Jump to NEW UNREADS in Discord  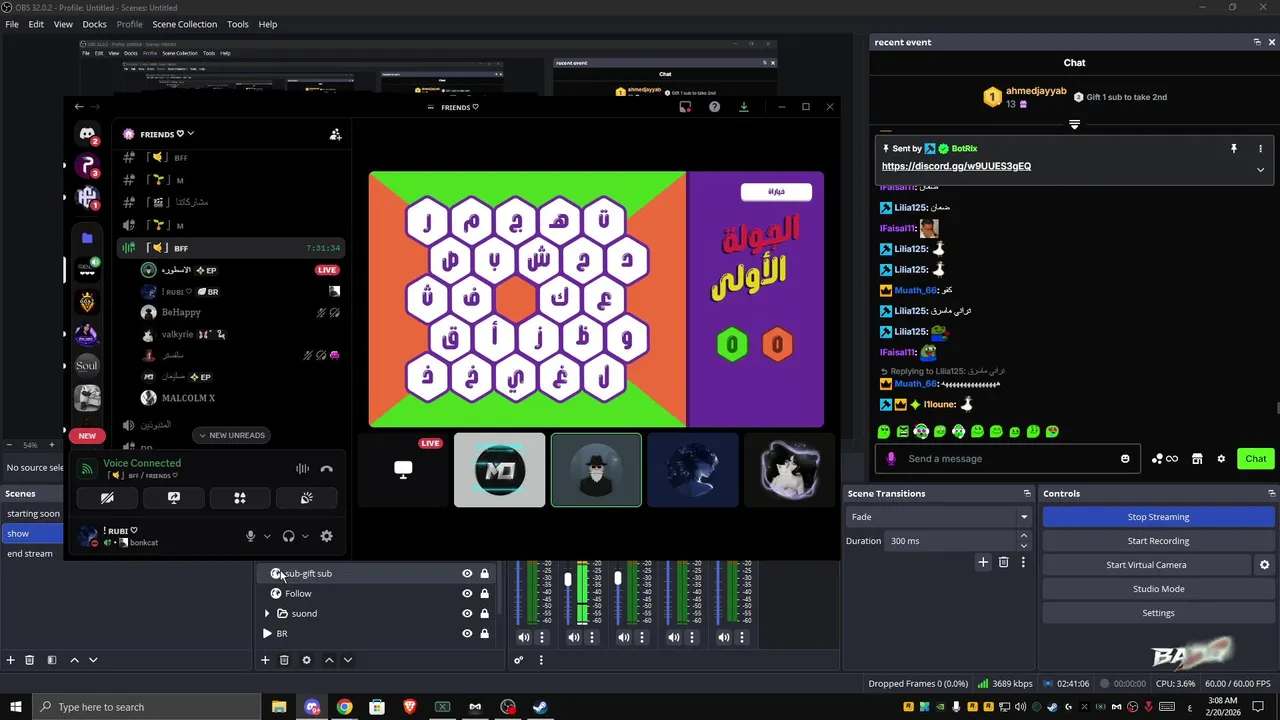coord(231,435)
